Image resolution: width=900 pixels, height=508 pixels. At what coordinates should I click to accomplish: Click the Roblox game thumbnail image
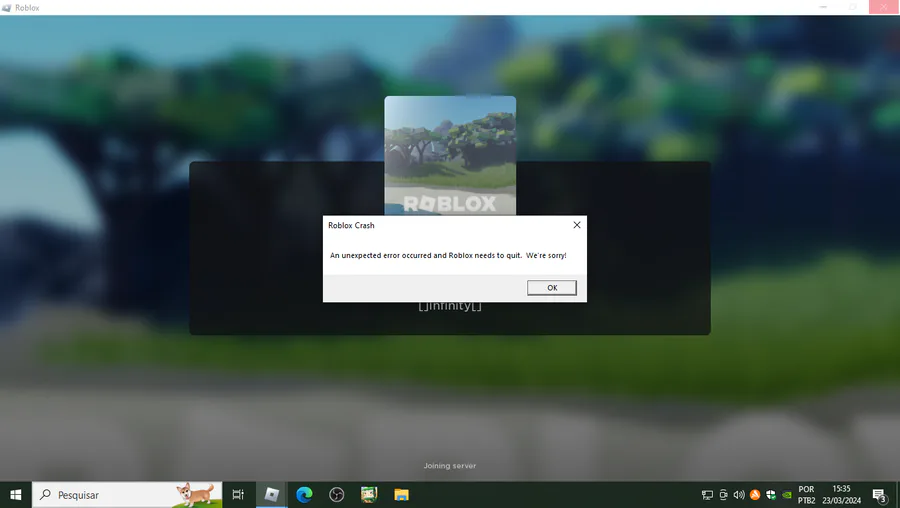click(x=450, y=156)
